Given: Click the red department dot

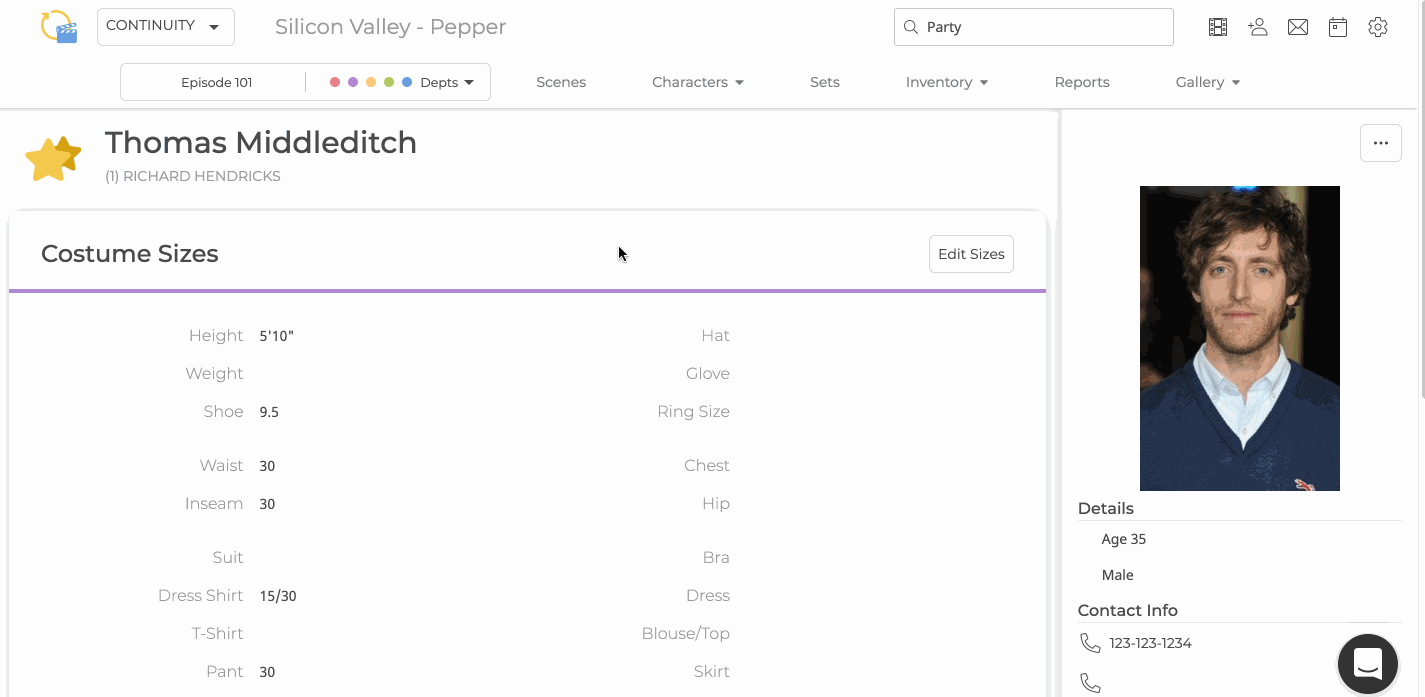Looking at the screenshot, I should pos(335,82).
